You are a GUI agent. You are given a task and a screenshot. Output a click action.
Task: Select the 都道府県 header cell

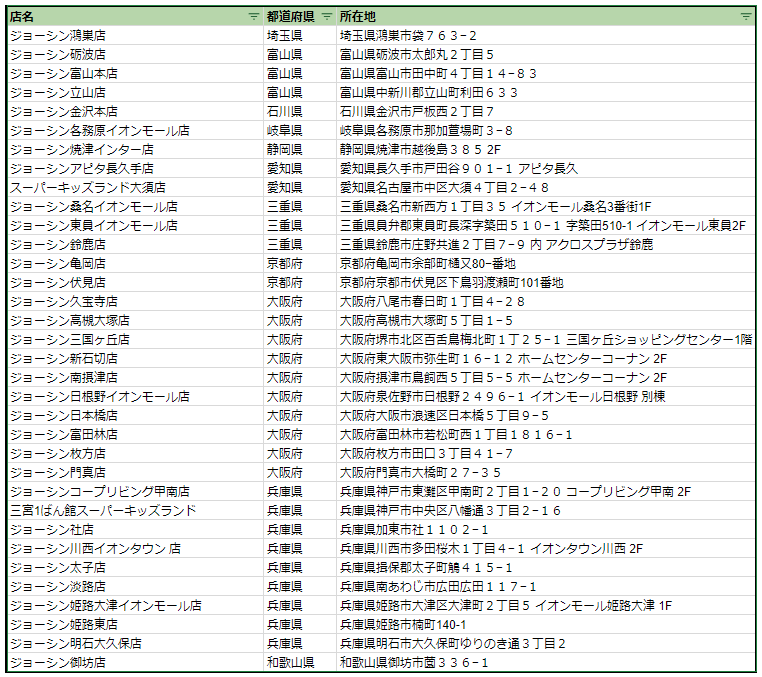click(300, 17)
